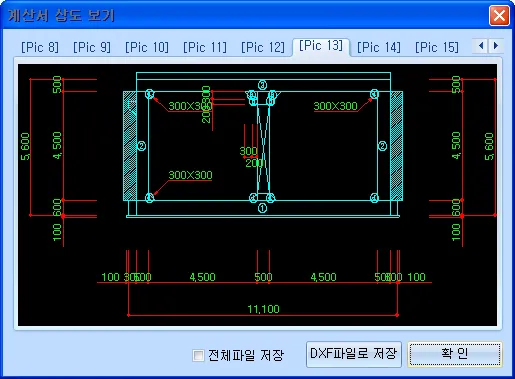Click the circled 2 marker on right wall
The width and height of the screenshot is (515, 379).
pos(382,146)
